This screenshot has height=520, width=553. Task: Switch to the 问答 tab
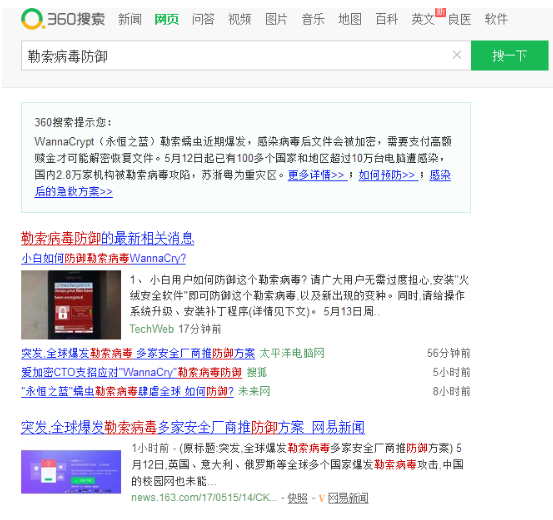click(x=203, y=19)
